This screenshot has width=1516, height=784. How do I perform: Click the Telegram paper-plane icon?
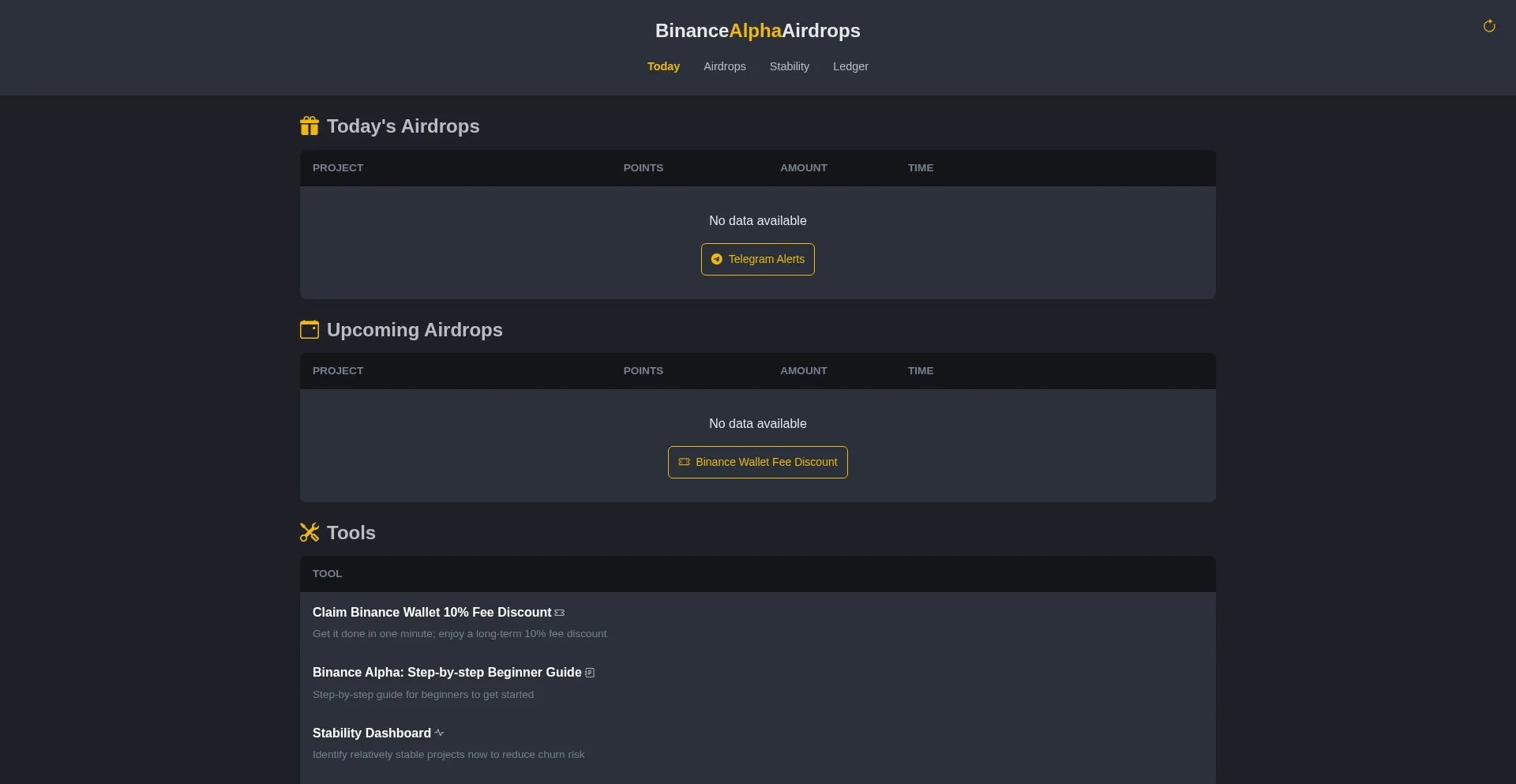(717, 259)
